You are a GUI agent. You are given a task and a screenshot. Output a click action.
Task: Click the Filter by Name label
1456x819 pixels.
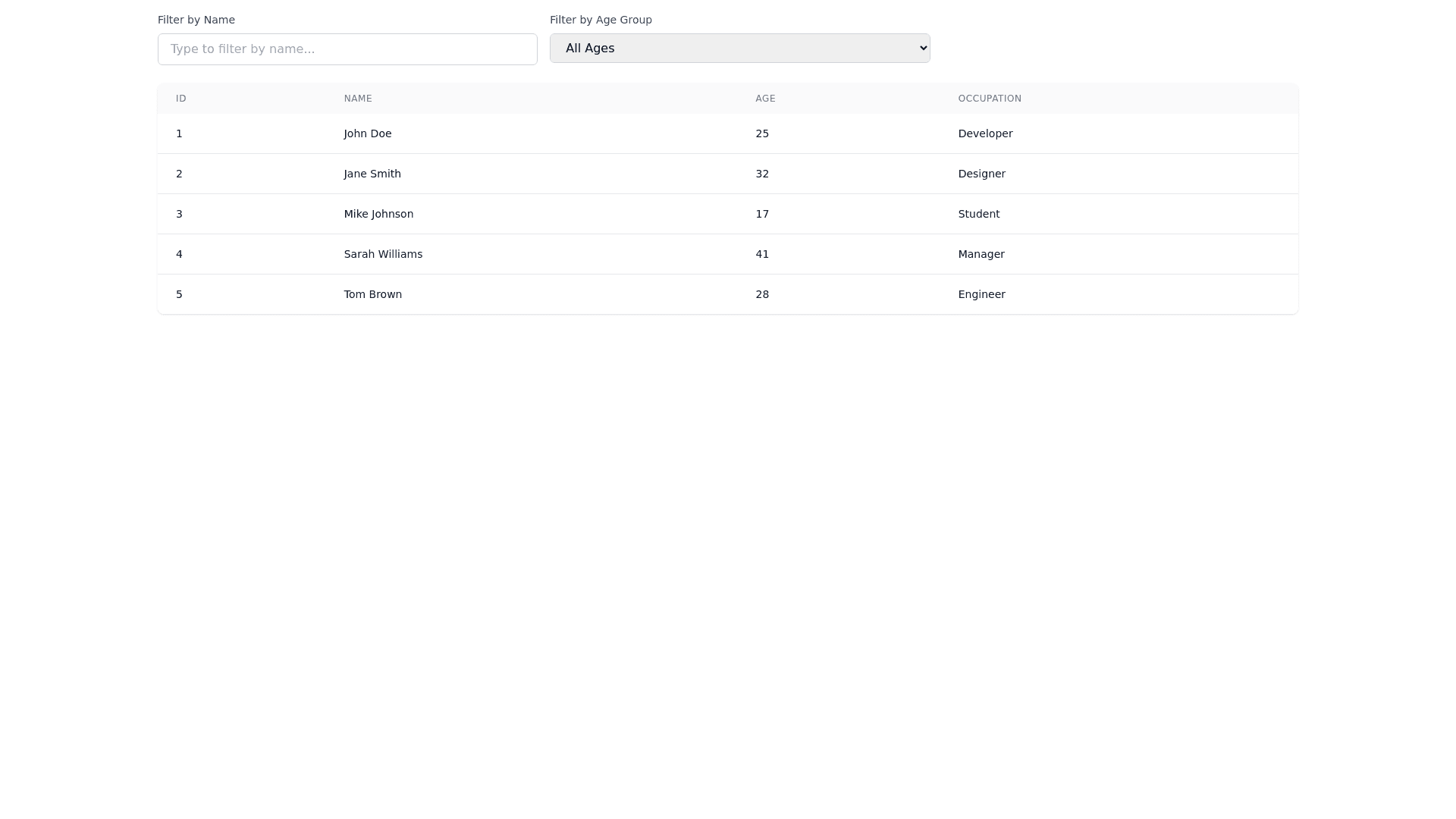[x=196, y=20]
